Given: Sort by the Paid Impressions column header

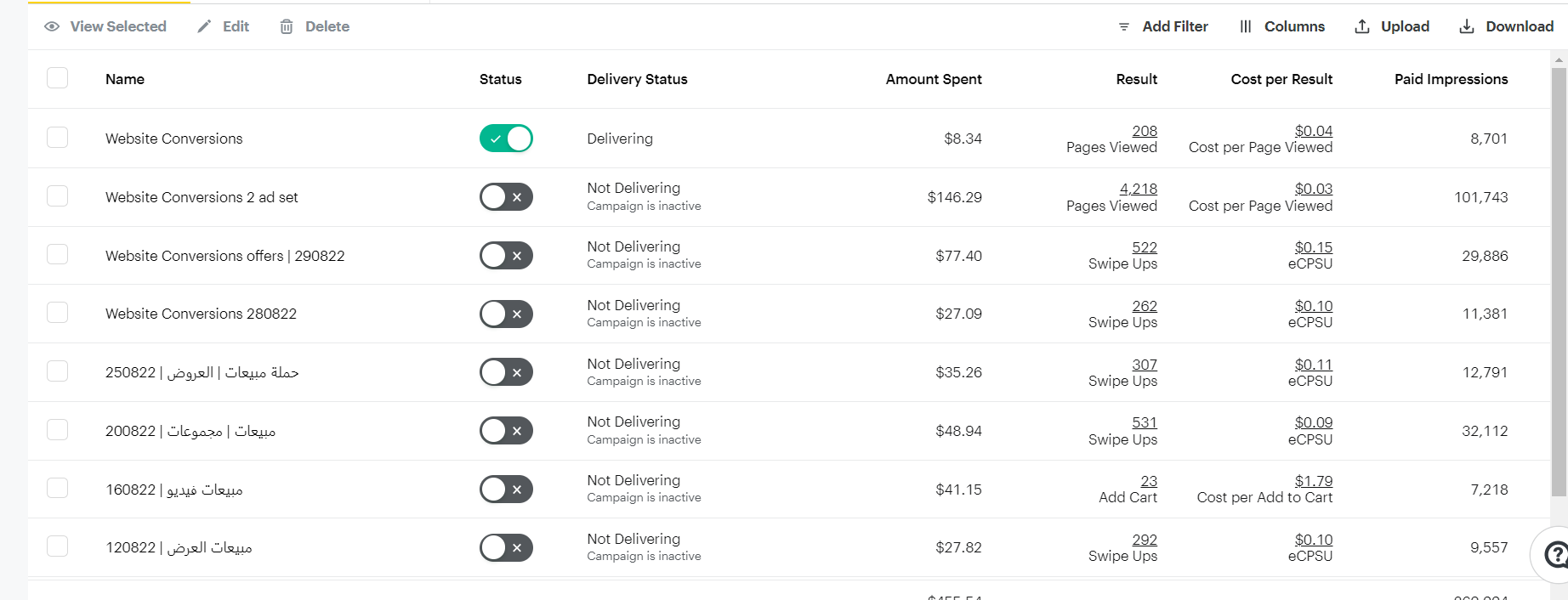Looking at the screenshot, I should (1451, 79).
